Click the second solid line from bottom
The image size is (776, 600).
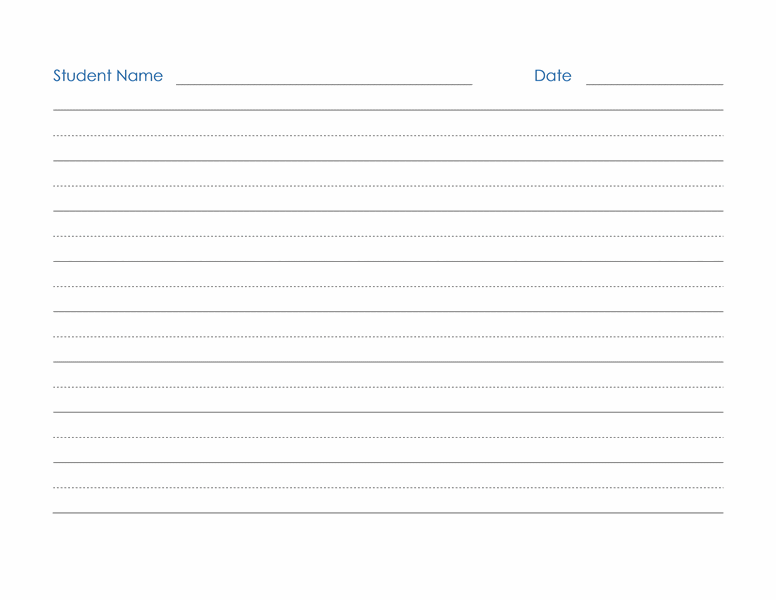click(x=388, y=462)
